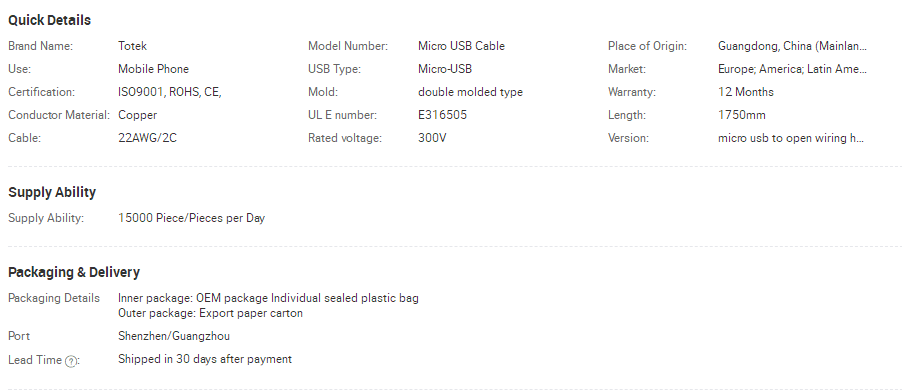This screenshot has height=392, width=902.
Task: Click the truncated Version value text
Action: (x=791, y=138)
